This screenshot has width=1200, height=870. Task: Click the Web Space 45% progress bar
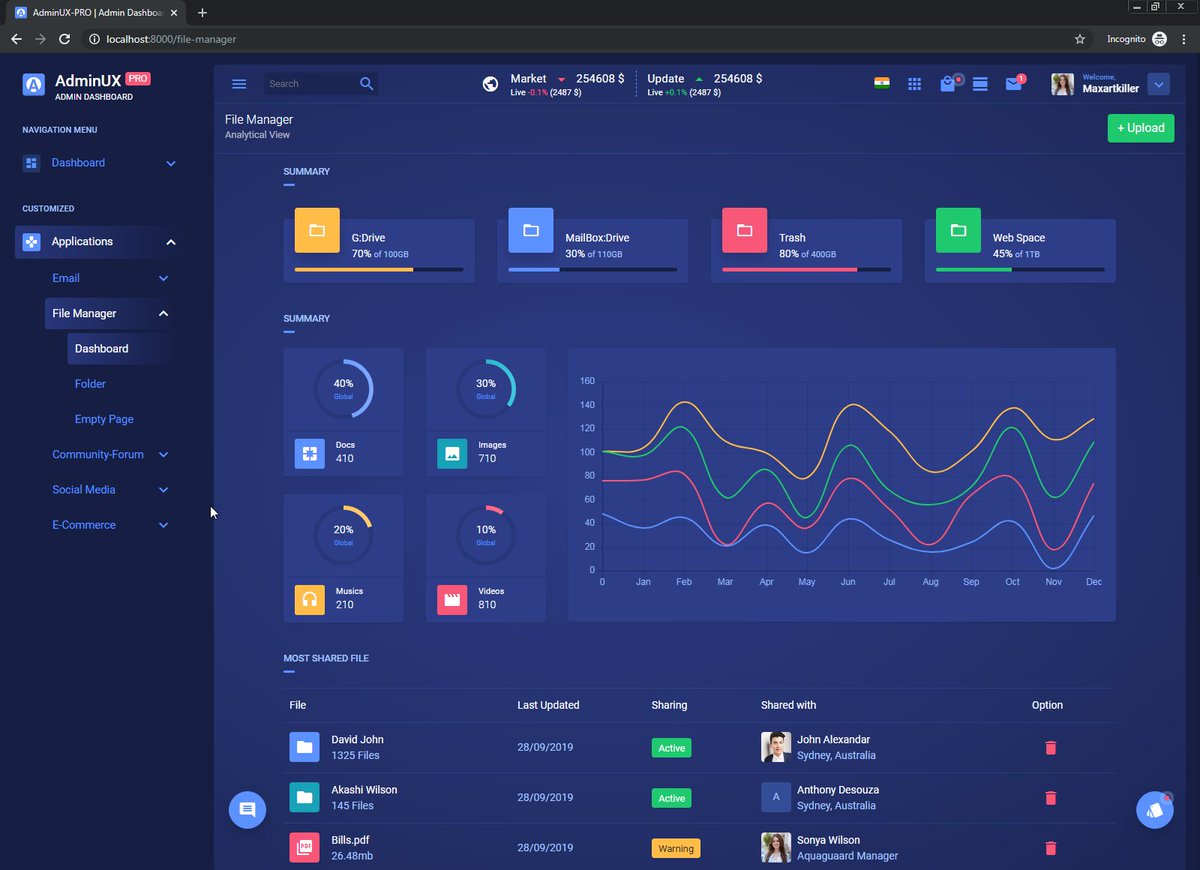pos(1020,270)
